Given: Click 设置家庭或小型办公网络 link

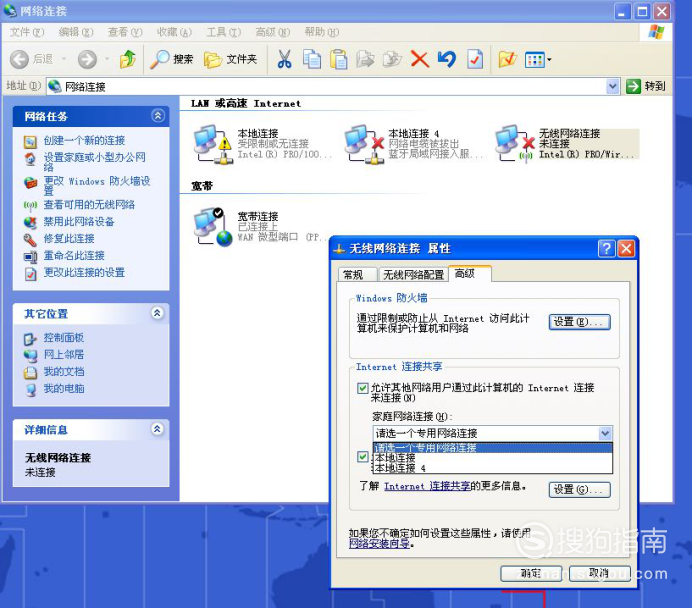Looking at the screenshot, I should (x=94, y=162).
